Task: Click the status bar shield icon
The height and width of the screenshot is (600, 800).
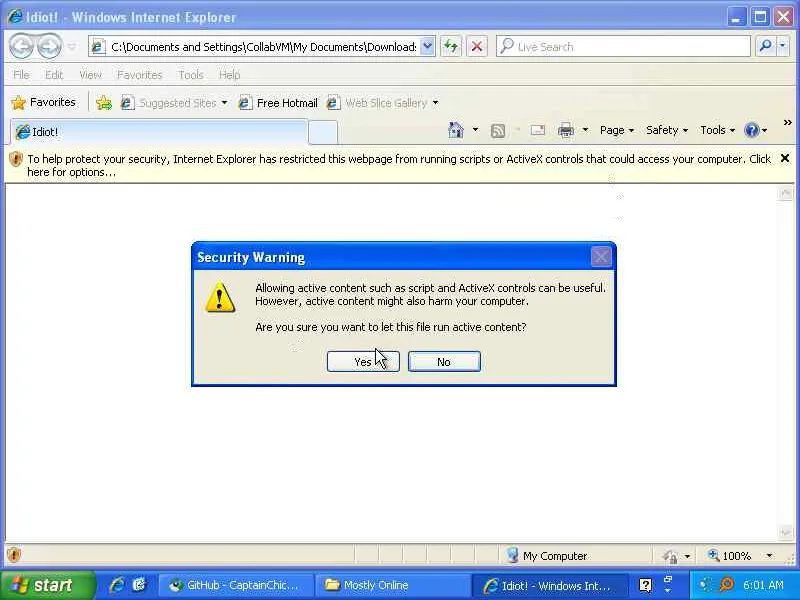Action: coord(14,555)
